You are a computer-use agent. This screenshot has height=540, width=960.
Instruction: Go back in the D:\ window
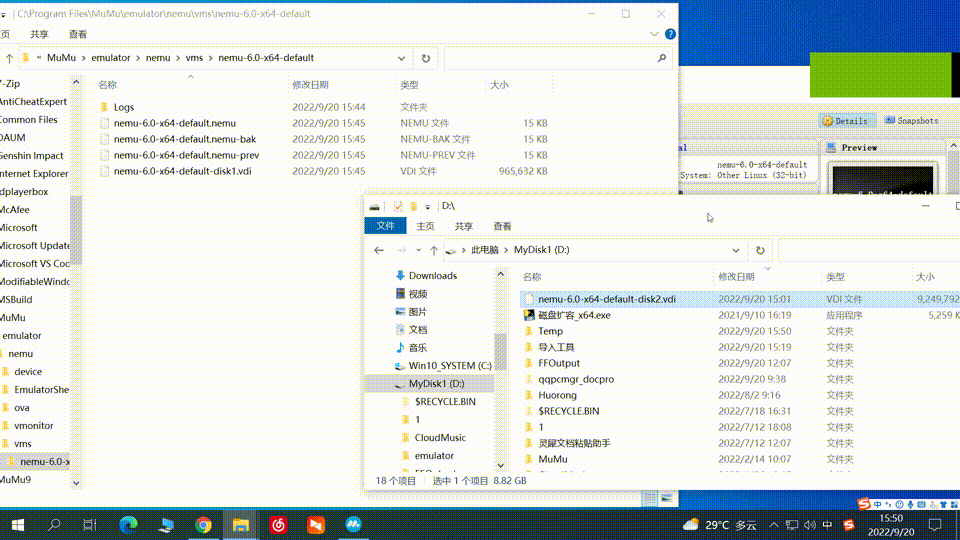379,250
